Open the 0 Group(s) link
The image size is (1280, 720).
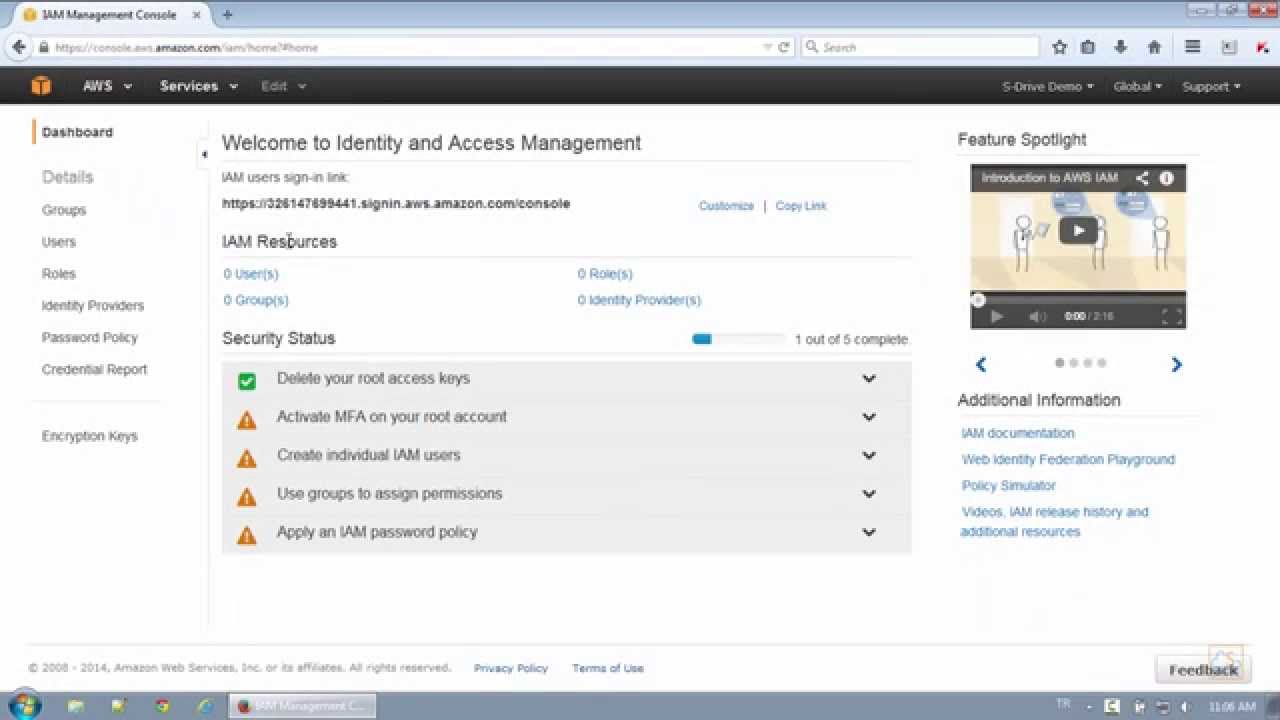point(256,300)
